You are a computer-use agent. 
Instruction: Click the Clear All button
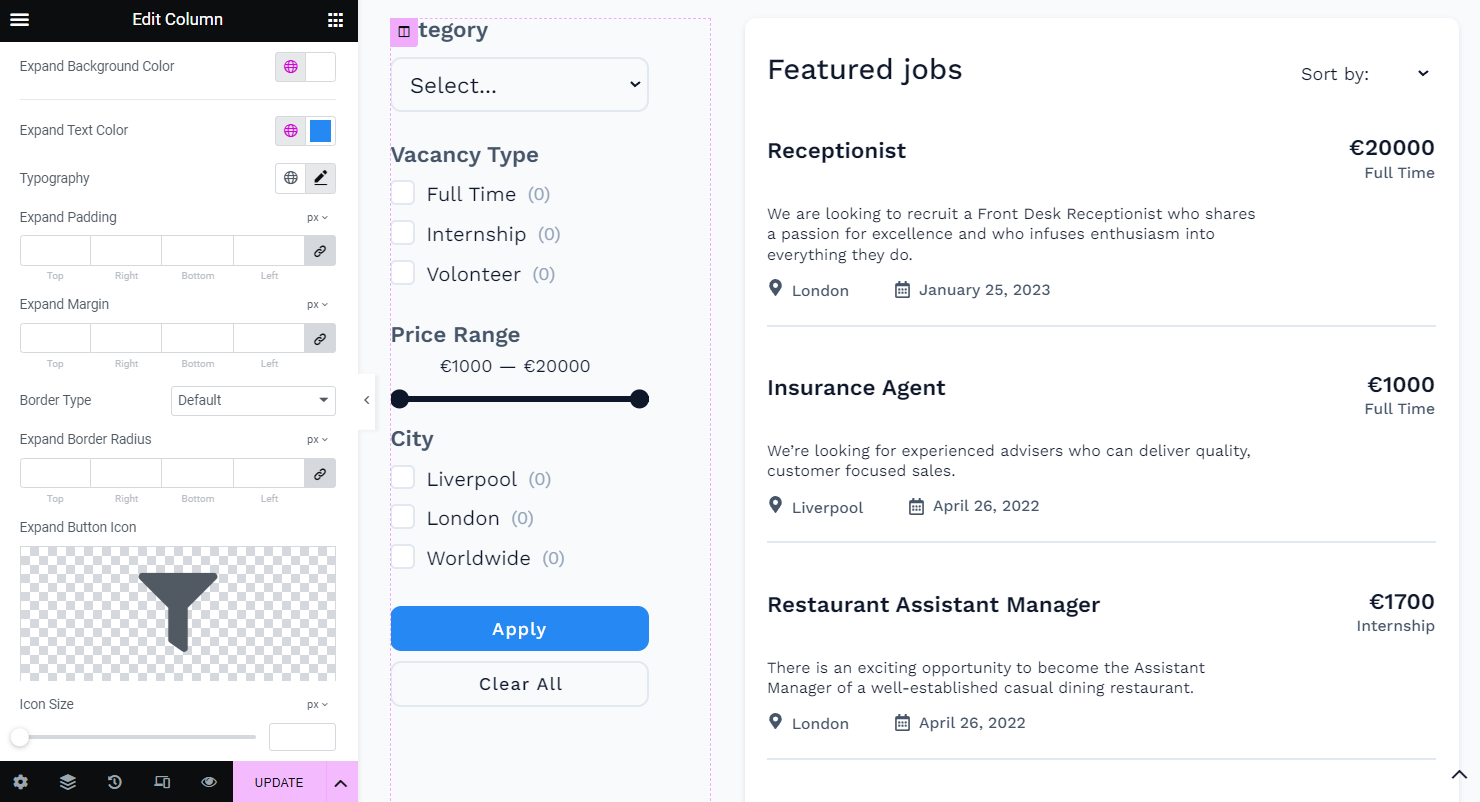coord(519,684)
